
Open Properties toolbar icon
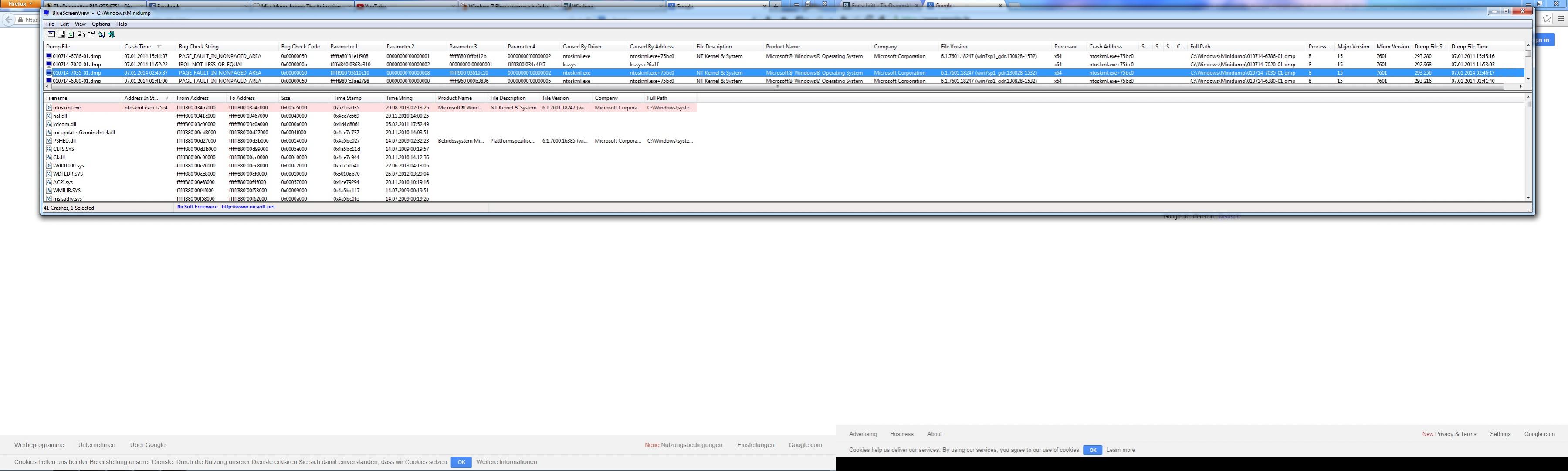point(91,34)
